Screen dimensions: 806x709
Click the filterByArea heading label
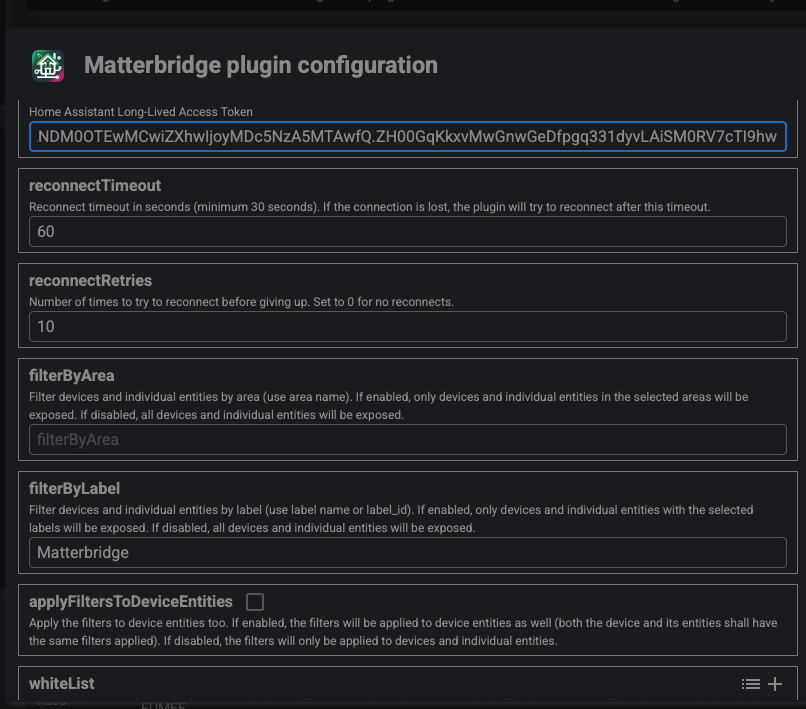pyautogui.click(x=72, y=376)
